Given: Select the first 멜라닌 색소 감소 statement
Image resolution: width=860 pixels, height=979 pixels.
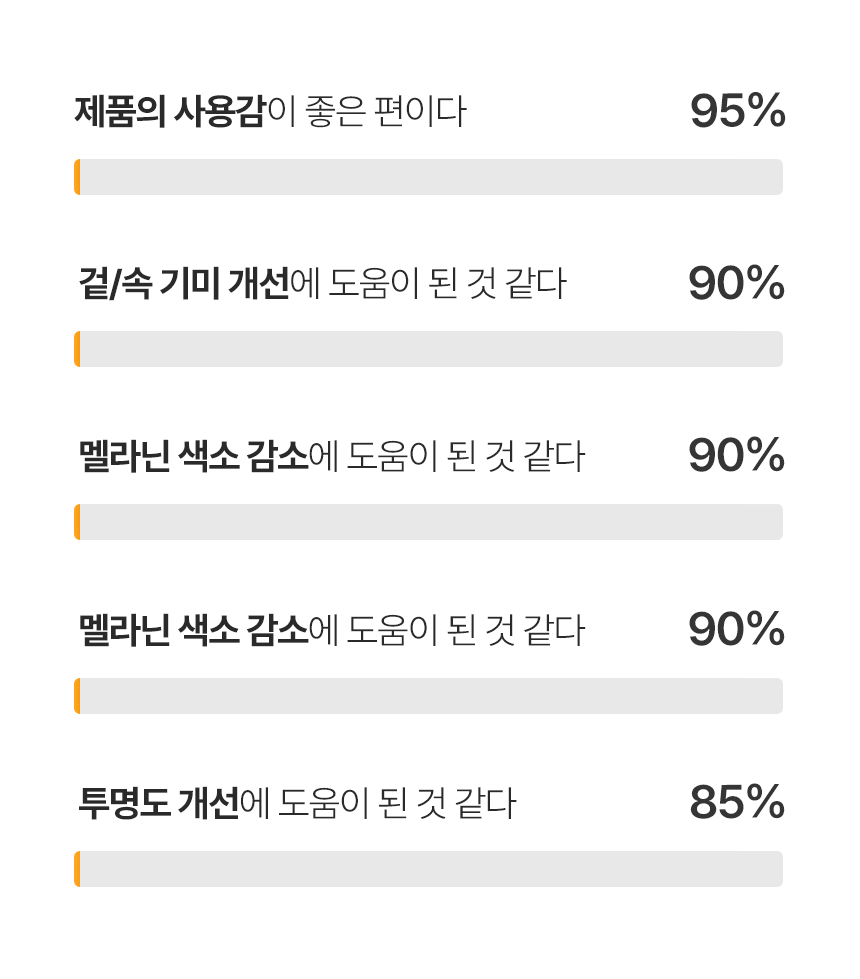Looking at the screenshot, I should pos(331,457).
